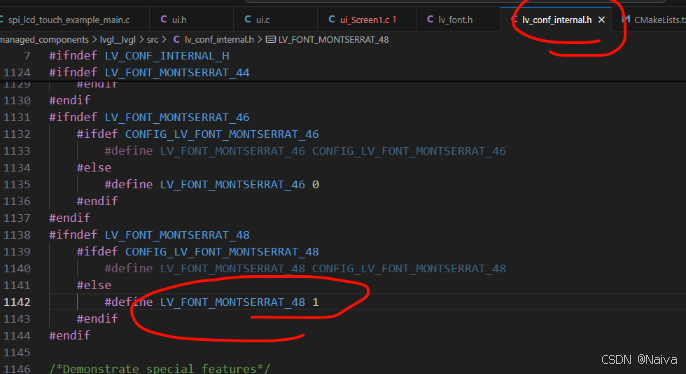Click C file icon on ui.c tab
The width and height of the screenshot is (686, 374).
coord(248,19)
